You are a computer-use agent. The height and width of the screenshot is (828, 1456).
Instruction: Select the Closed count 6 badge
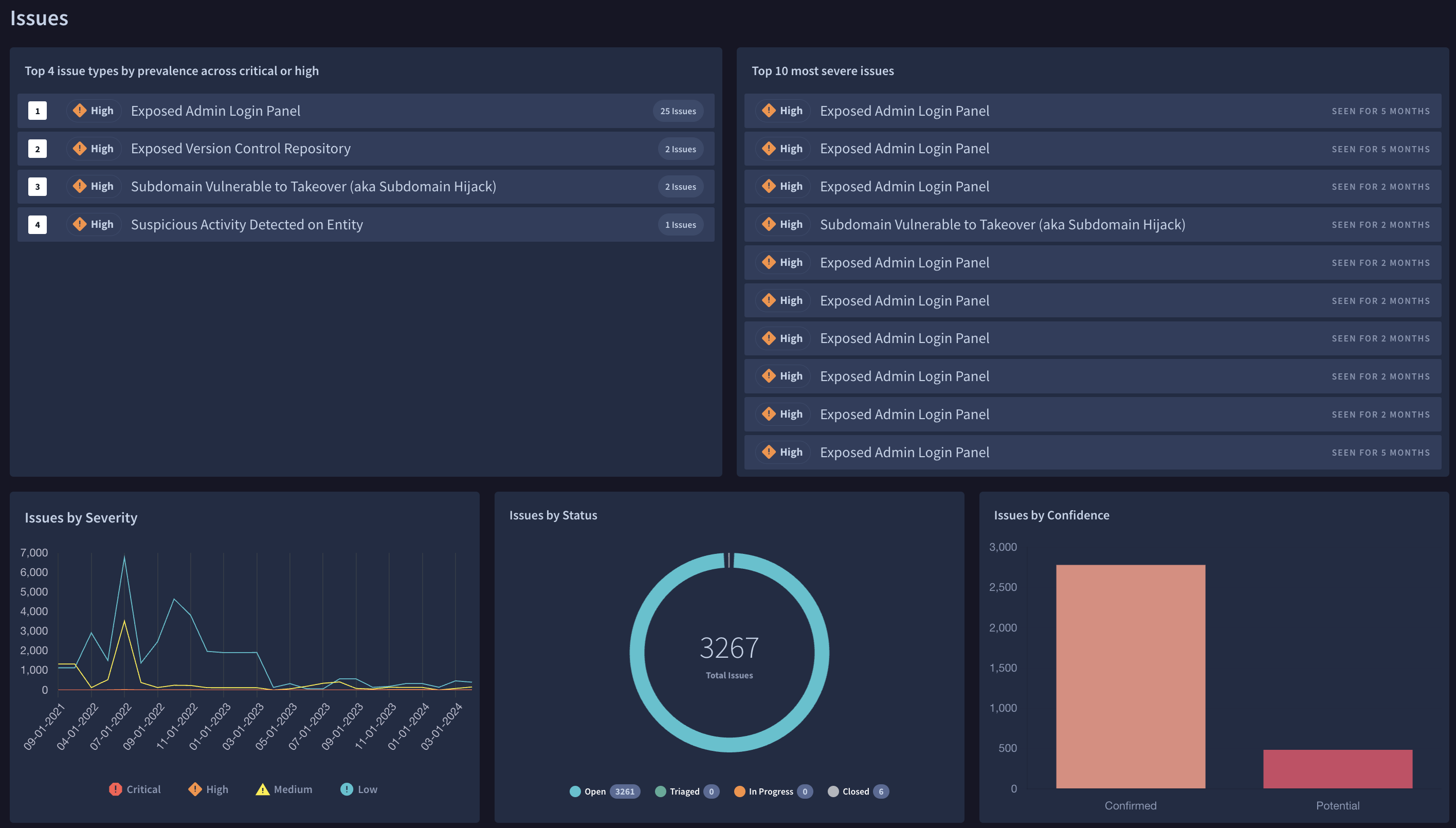(x=881, y=791)
